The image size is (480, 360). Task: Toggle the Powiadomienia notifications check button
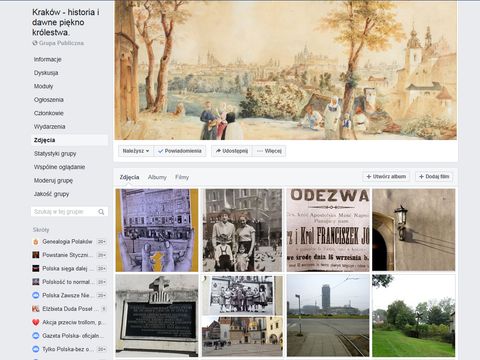[x=180, y=151]
